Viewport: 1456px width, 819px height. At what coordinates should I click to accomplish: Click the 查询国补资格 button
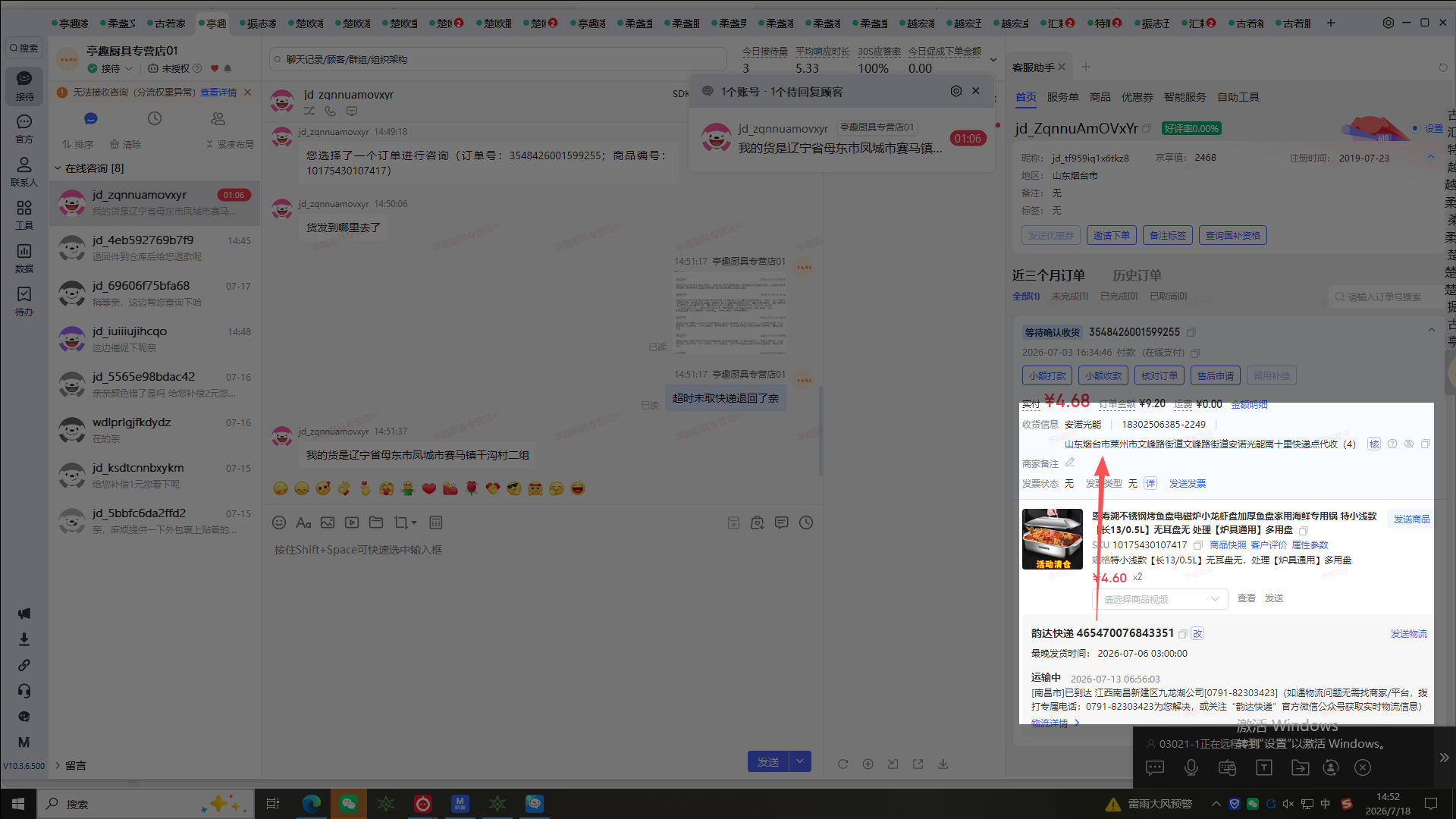(1233, 235)
